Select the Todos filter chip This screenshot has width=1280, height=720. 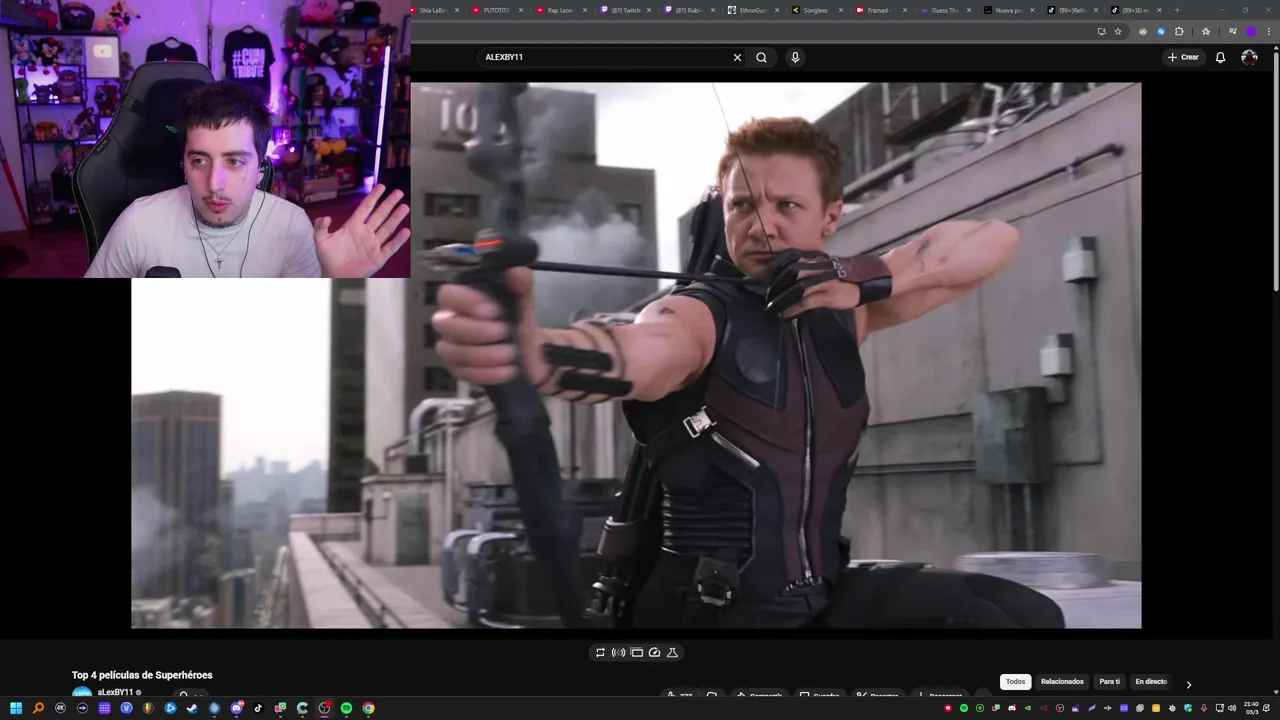click(1015, 682)
